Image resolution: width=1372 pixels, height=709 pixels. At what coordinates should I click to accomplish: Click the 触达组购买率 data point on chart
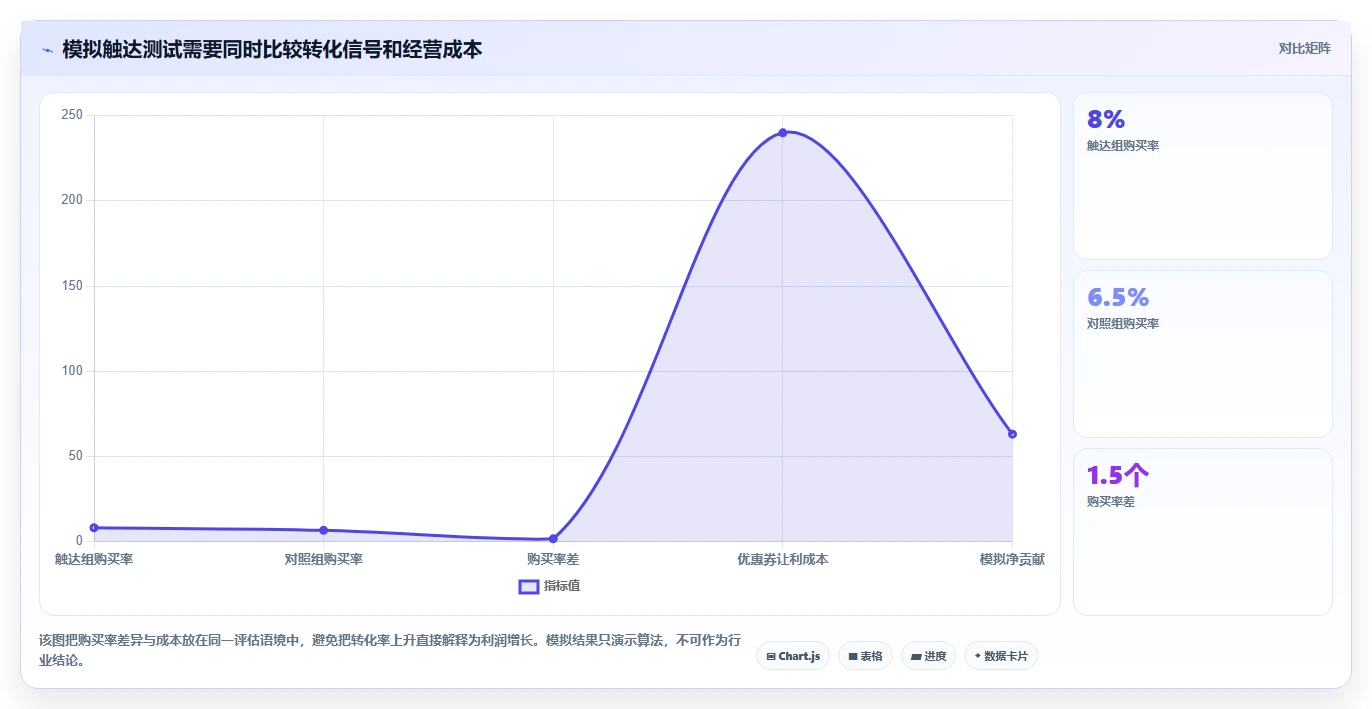click(x=94, y=528)
